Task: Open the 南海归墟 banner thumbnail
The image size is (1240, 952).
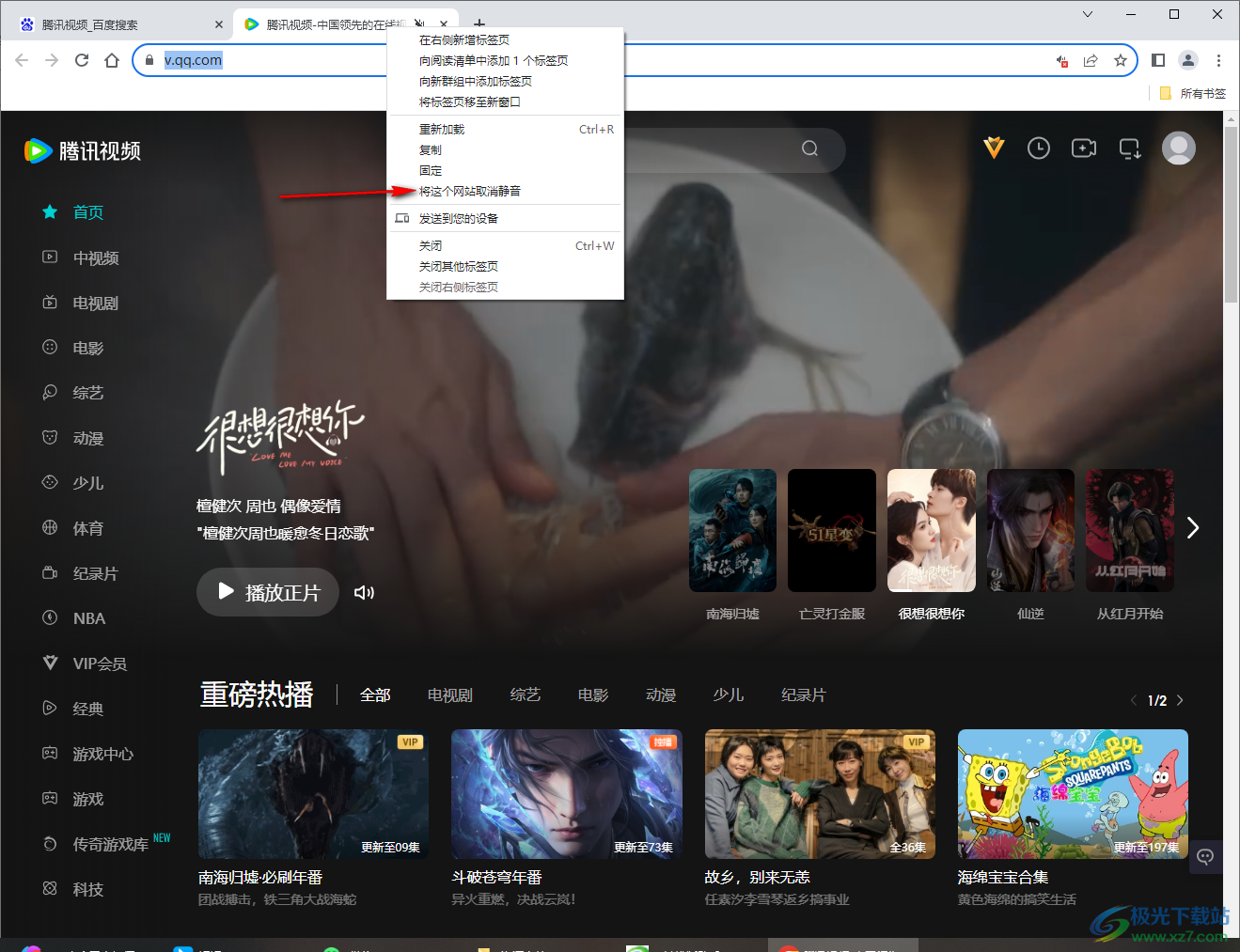Action: click(732, 530)
